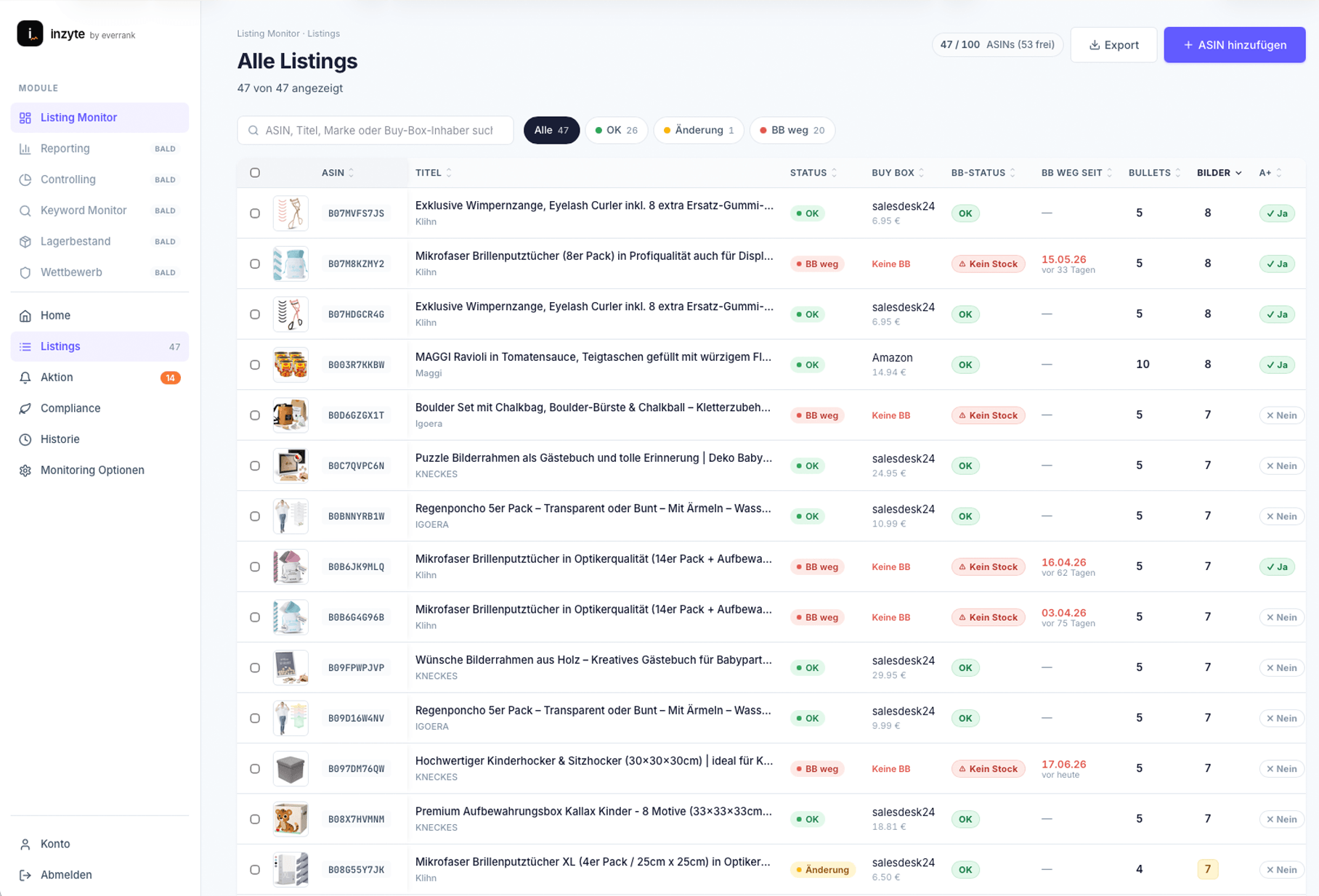Sort table by BB WEG SEIT column
Viewport: 1319px width, 896px height.
click(x=1077, y=173)
